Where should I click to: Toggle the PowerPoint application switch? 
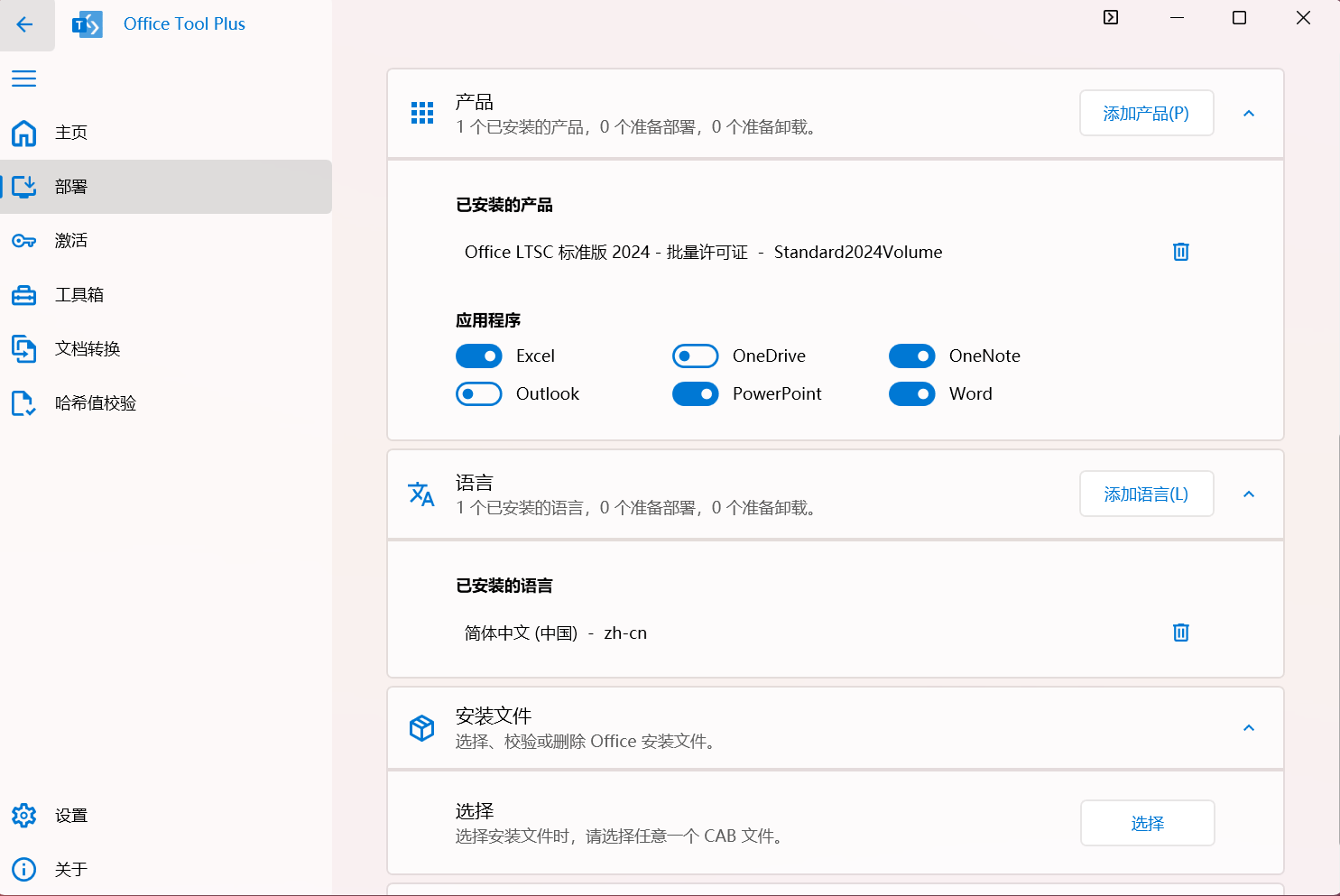tap(696, 394)
